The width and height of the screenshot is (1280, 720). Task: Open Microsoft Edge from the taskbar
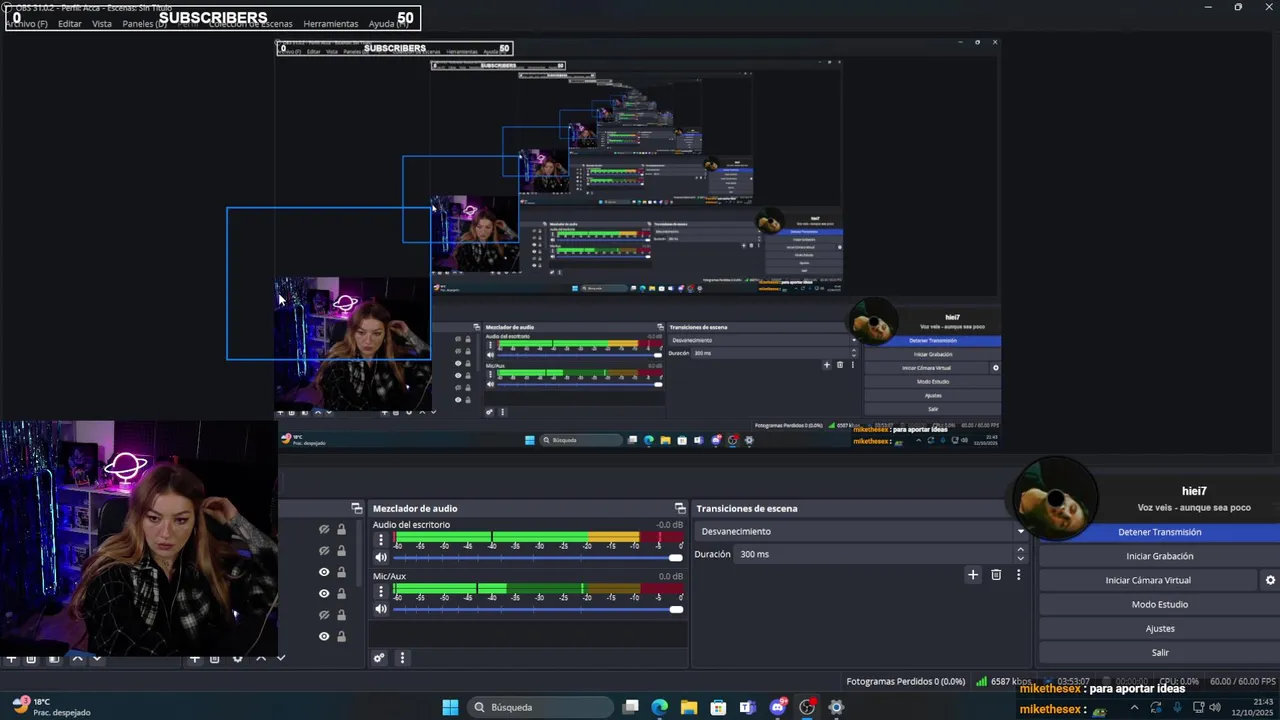[x=660, y=707]
